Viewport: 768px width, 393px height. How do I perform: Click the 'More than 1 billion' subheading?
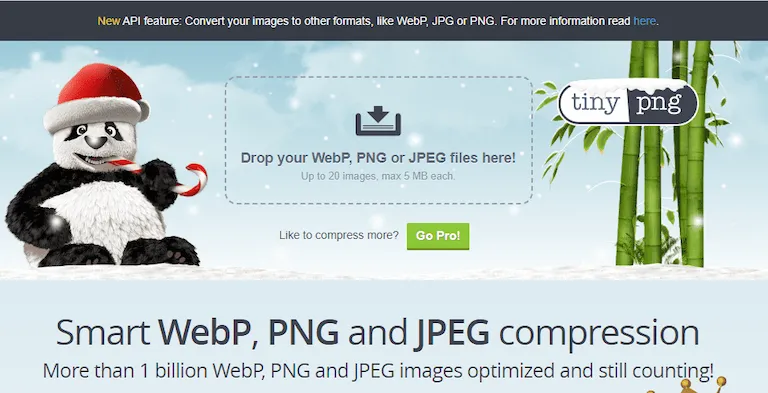[x=378, y=371]
